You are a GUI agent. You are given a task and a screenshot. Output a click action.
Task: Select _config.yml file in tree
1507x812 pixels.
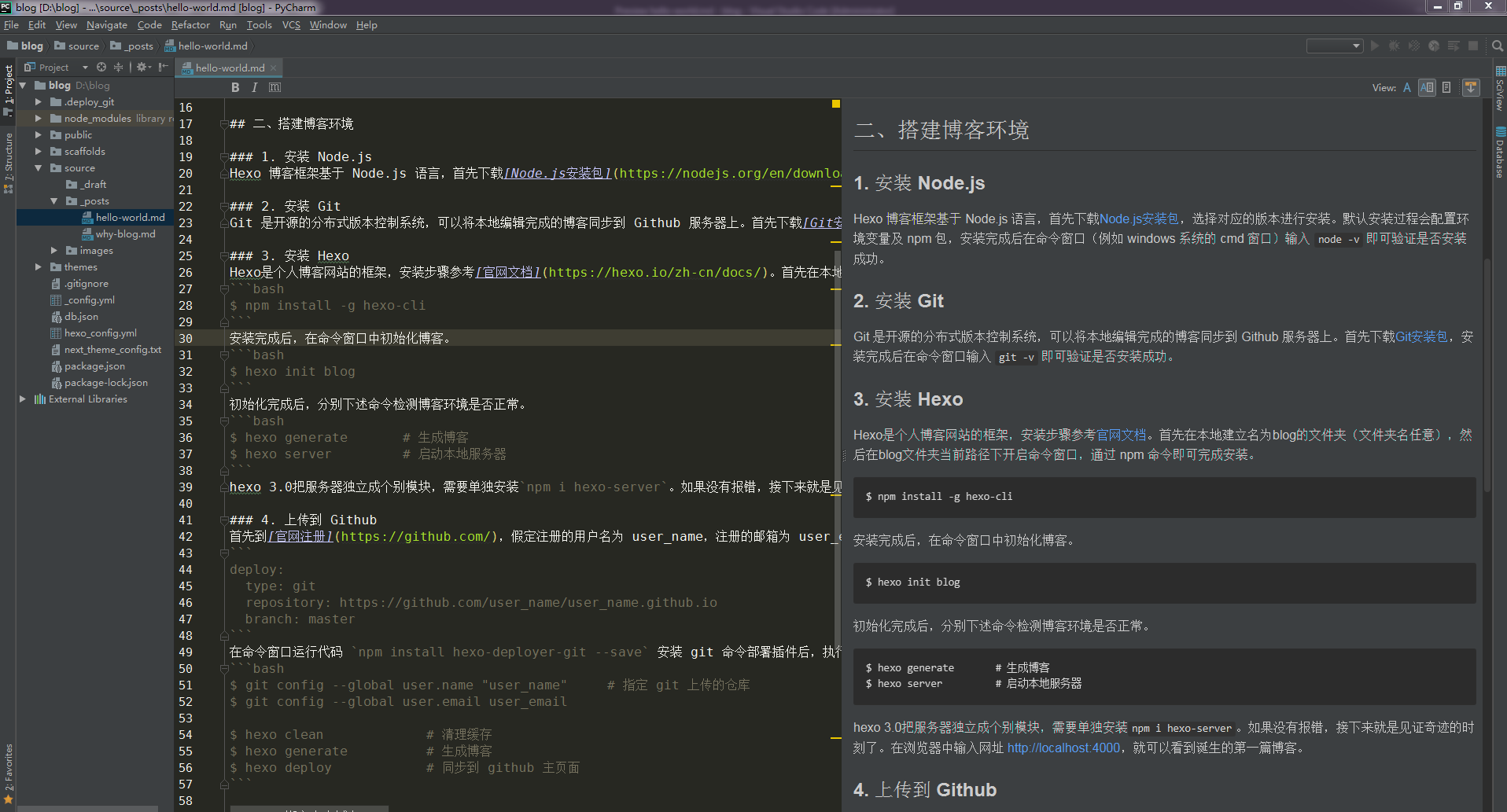(83, 299)
